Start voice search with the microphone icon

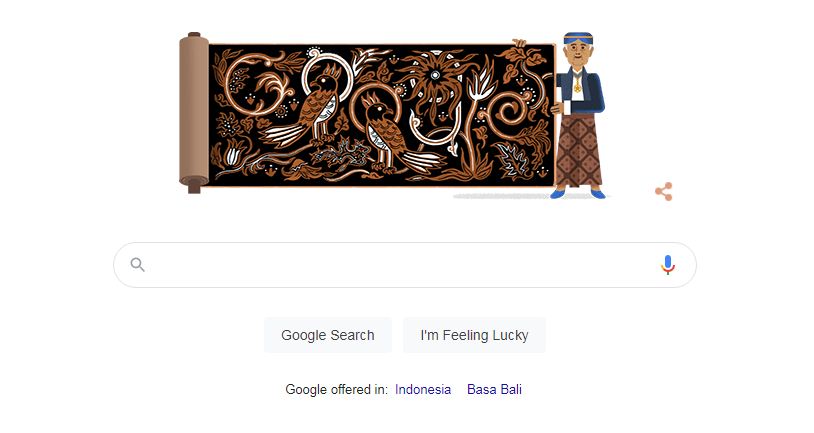668,265
